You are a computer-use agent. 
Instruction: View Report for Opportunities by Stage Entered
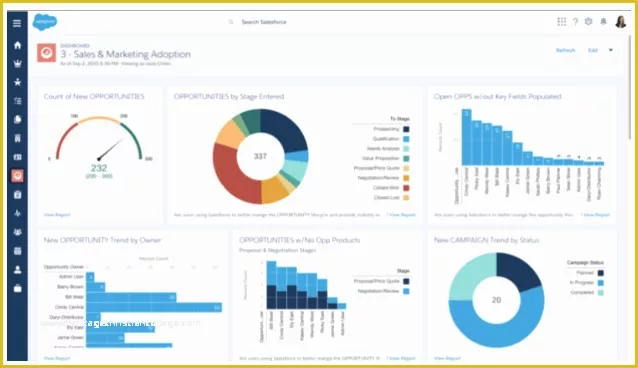point(402,215)
